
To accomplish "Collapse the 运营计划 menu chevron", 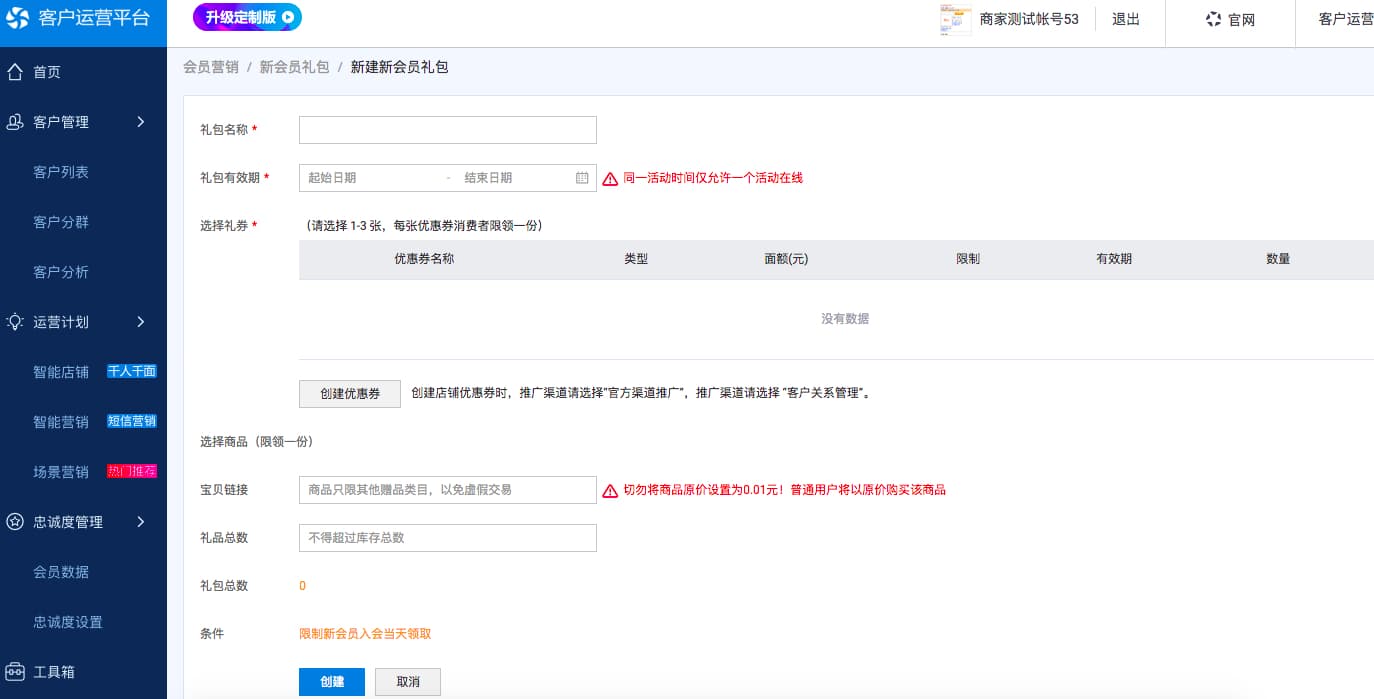I will coord(141,322).
